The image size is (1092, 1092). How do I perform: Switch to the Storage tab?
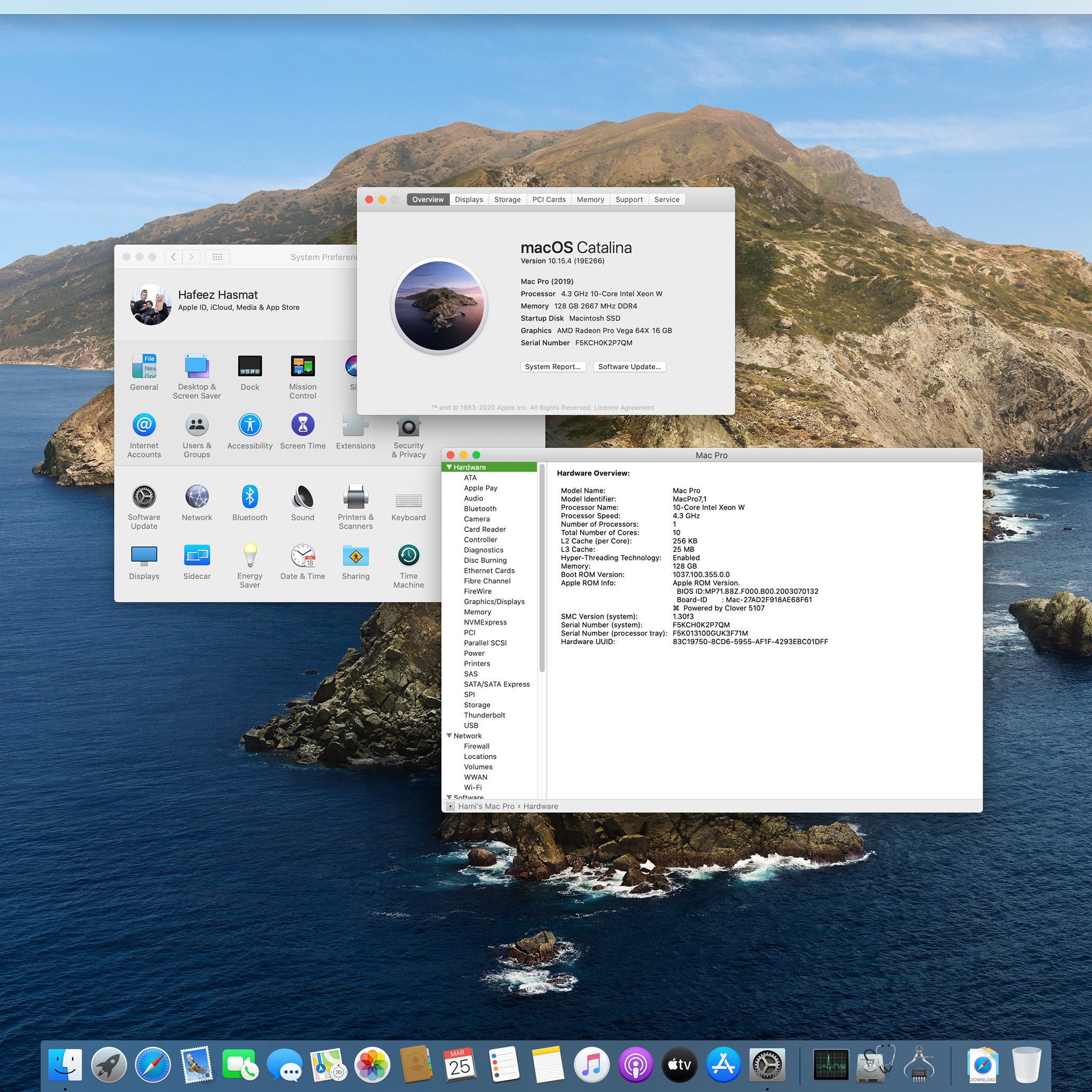click(x=508, y=199)
